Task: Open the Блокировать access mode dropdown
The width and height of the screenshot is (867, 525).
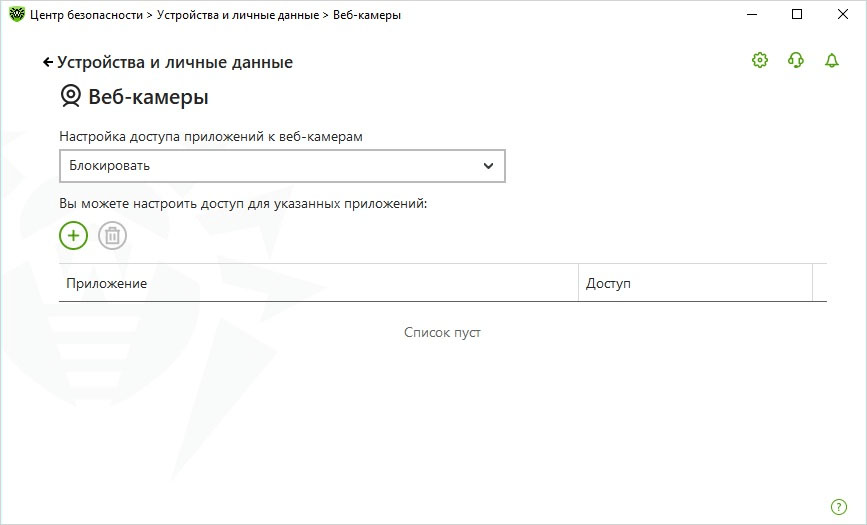Action: click(270, 166)
